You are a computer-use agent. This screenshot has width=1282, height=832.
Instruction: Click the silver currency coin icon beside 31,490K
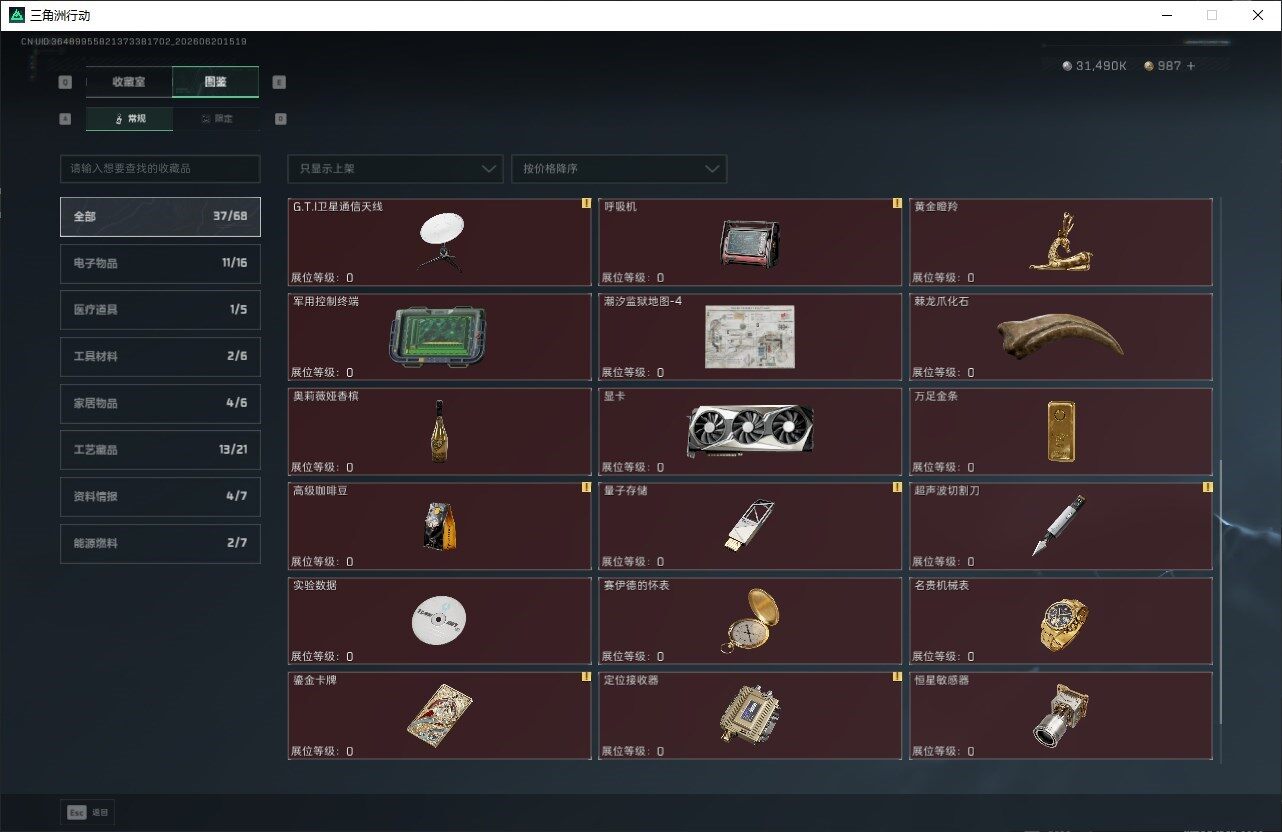(1067, 66)
